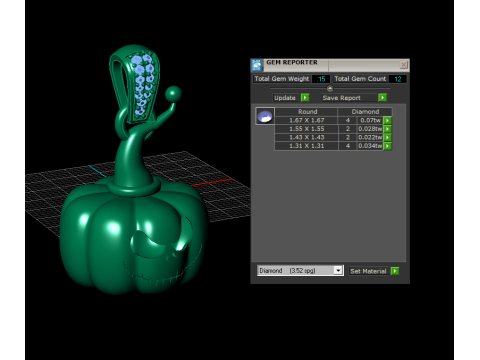Click the Total Gem Weight value field
The height and width of the screenshot is (360, 480).
(321, 79)
